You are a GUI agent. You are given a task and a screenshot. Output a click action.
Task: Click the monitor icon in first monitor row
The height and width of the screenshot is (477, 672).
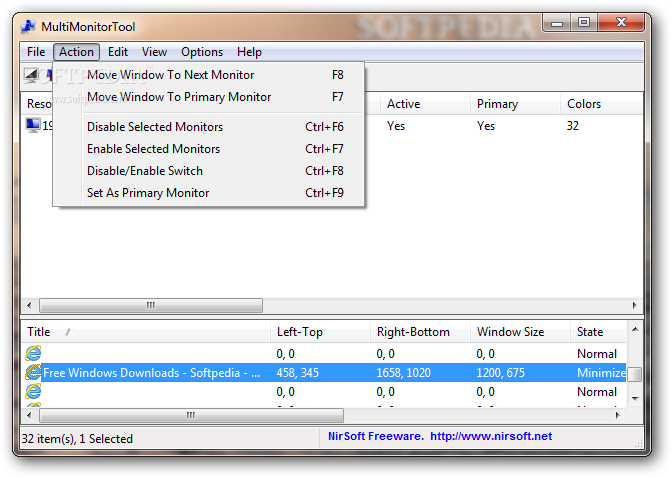click(x=33, y=126)
